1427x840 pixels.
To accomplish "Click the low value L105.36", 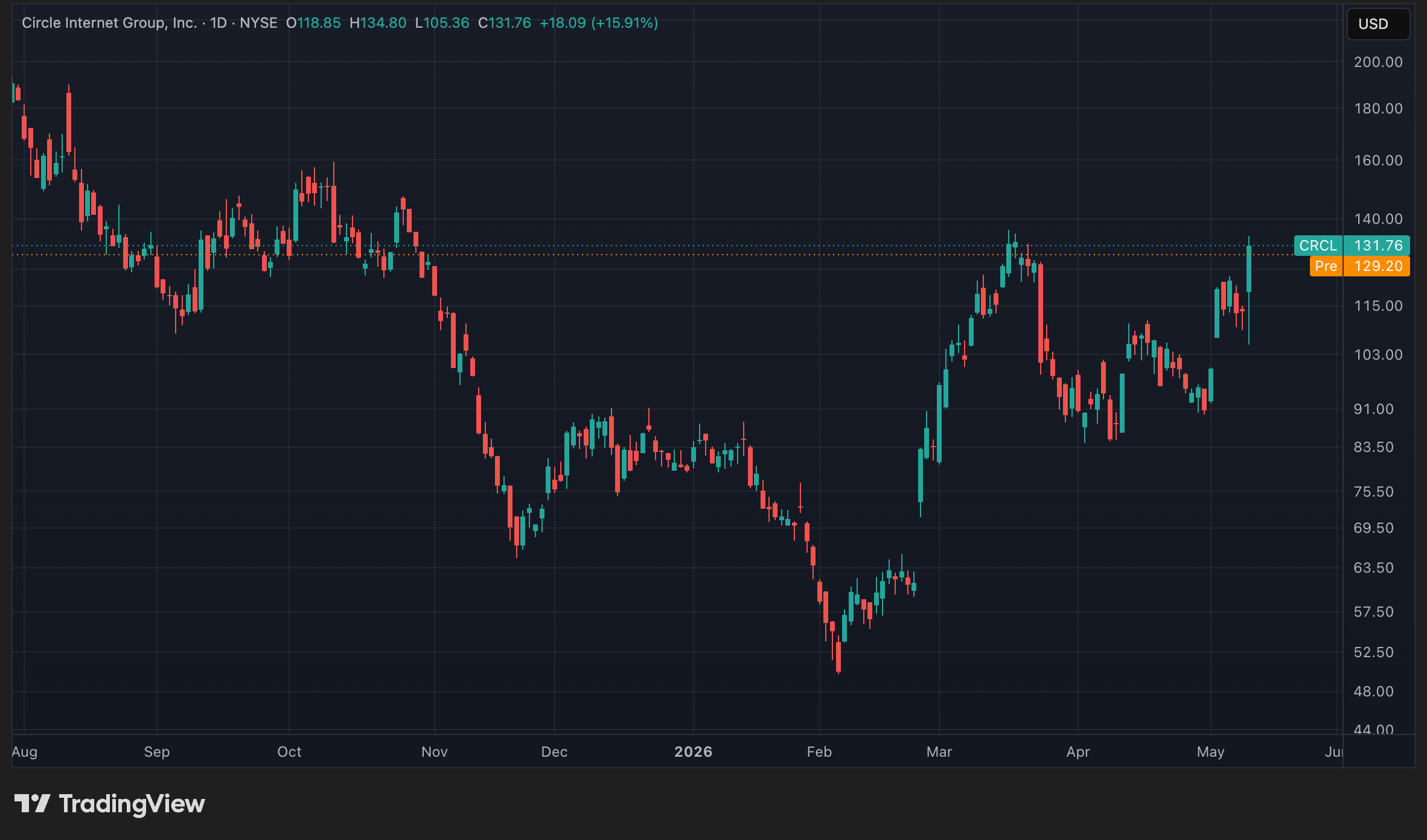I will point(442,23).
